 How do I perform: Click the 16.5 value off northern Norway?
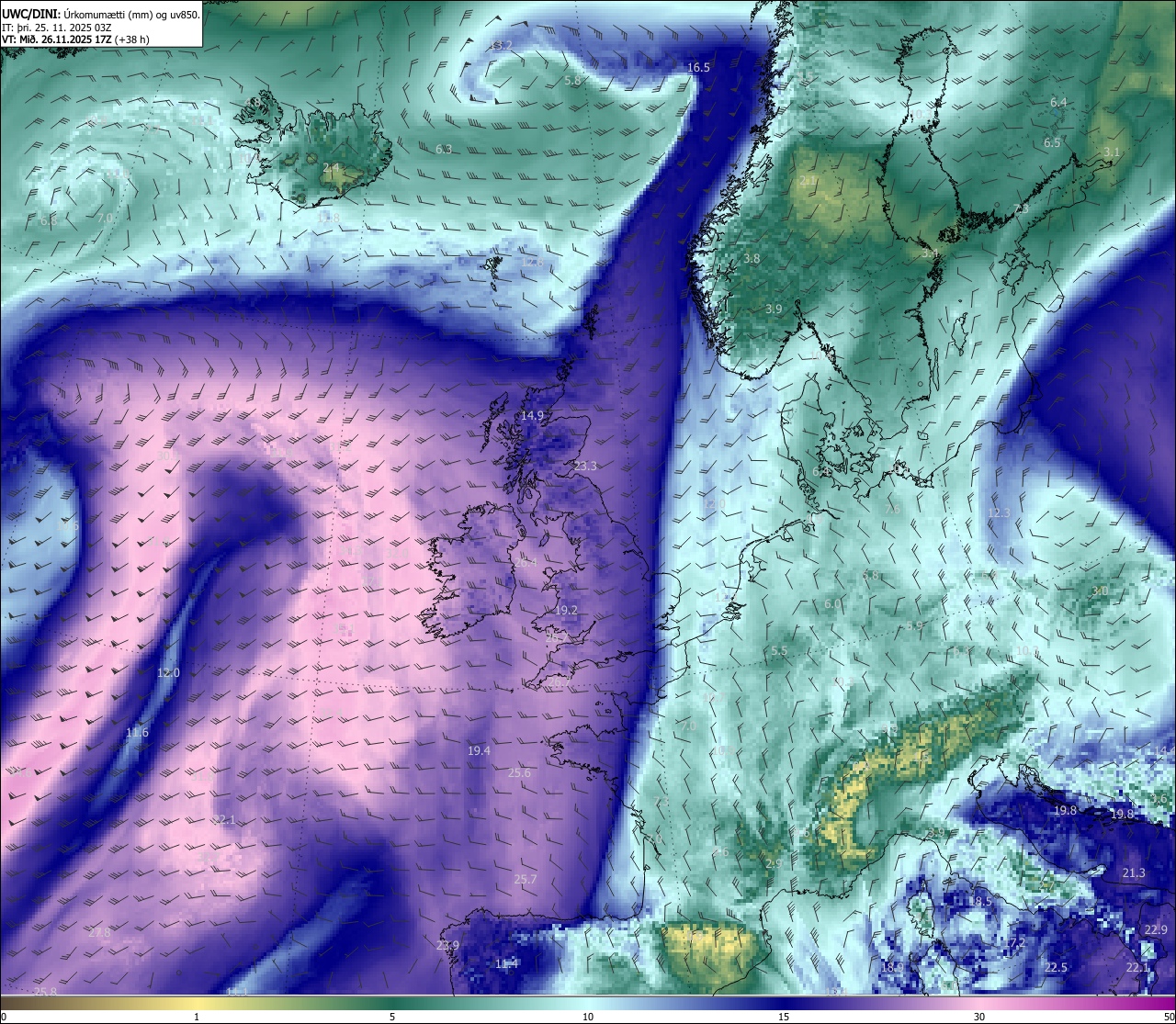tap(698, 67)
